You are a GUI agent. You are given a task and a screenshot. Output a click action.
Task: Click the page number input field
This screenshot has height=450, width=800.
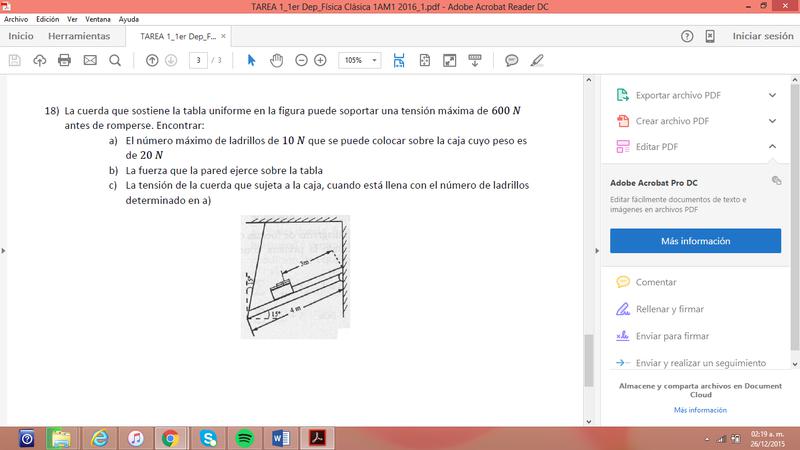201,60
